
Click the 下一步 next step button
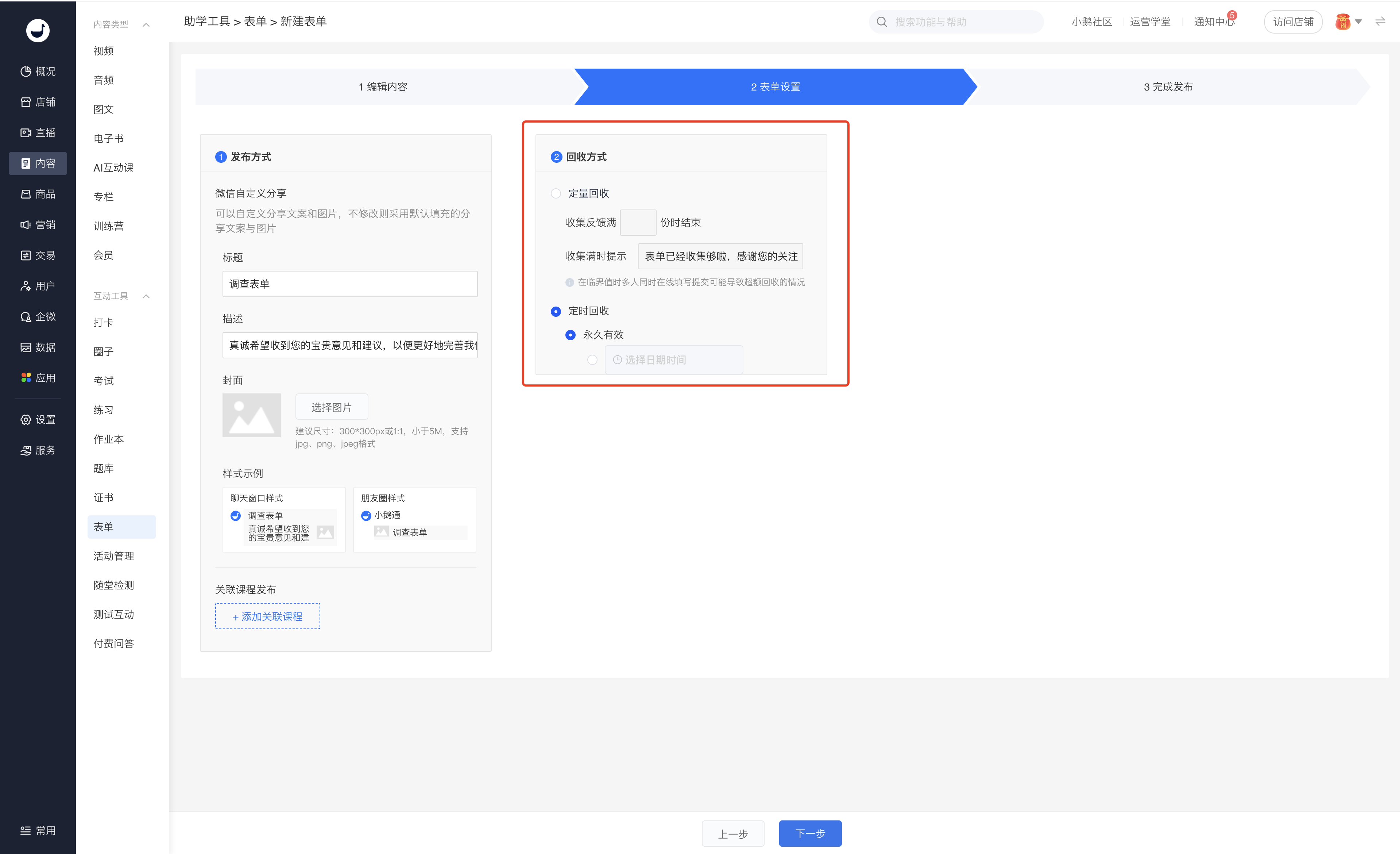click(810, 834)
